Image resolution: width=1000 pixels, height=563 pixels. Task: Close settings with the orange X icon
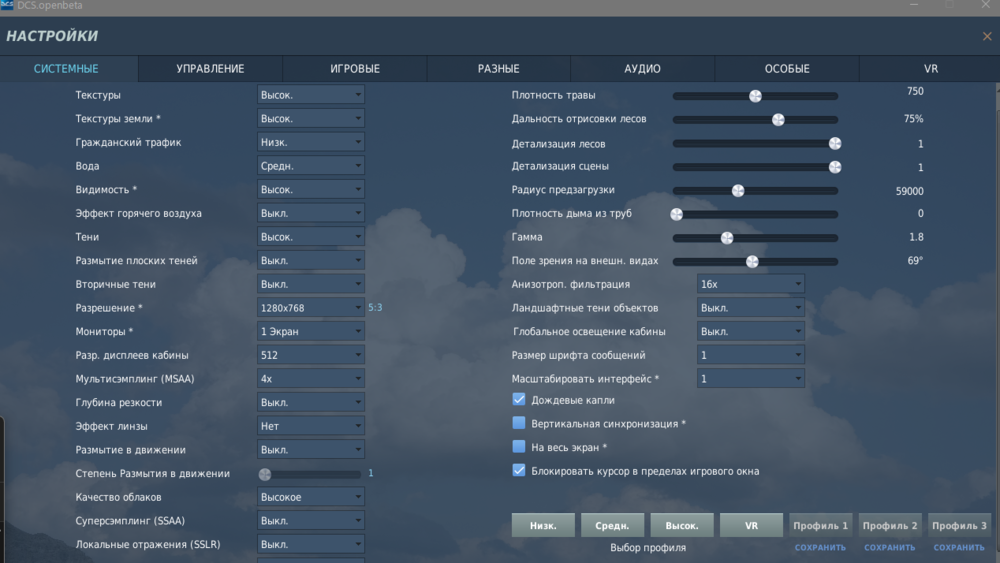[x=987, y=36]
